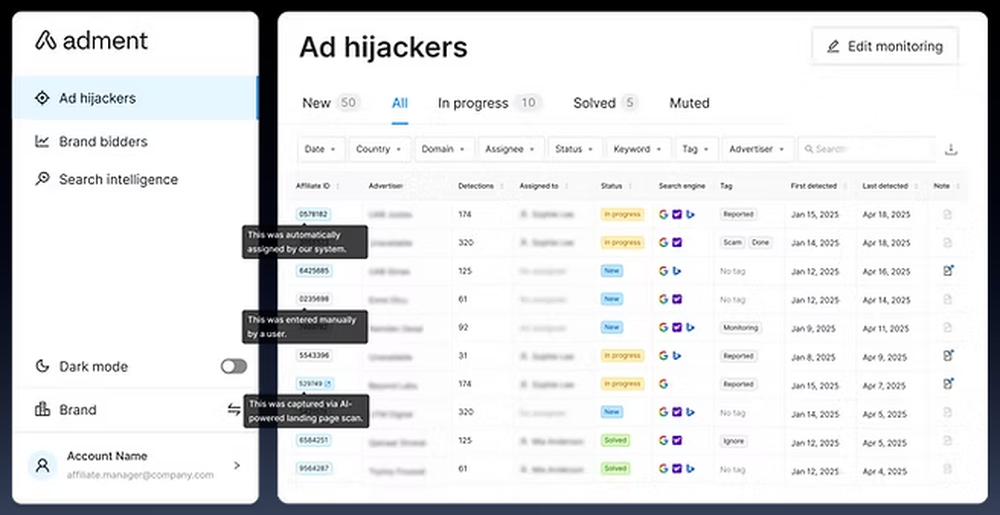This screenshot has height=515, width=1000.
Task: Switch to the All tab
Action: click(400, 103)
